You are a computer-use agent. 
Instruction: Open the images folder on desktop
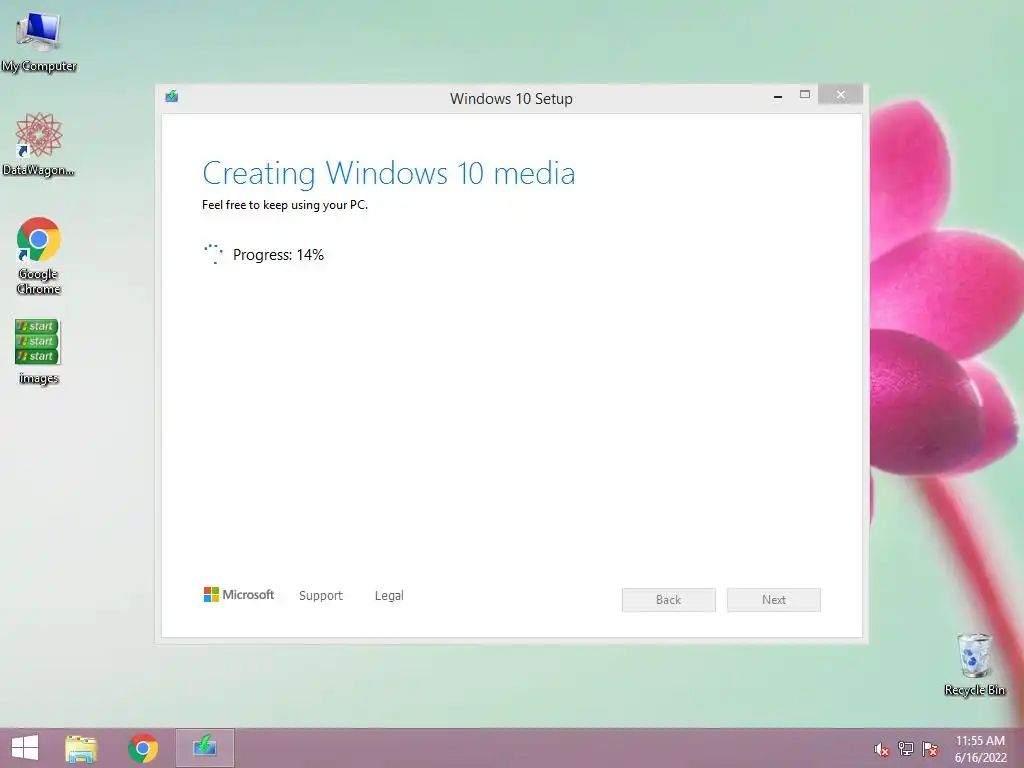click(x=38, y=351)
